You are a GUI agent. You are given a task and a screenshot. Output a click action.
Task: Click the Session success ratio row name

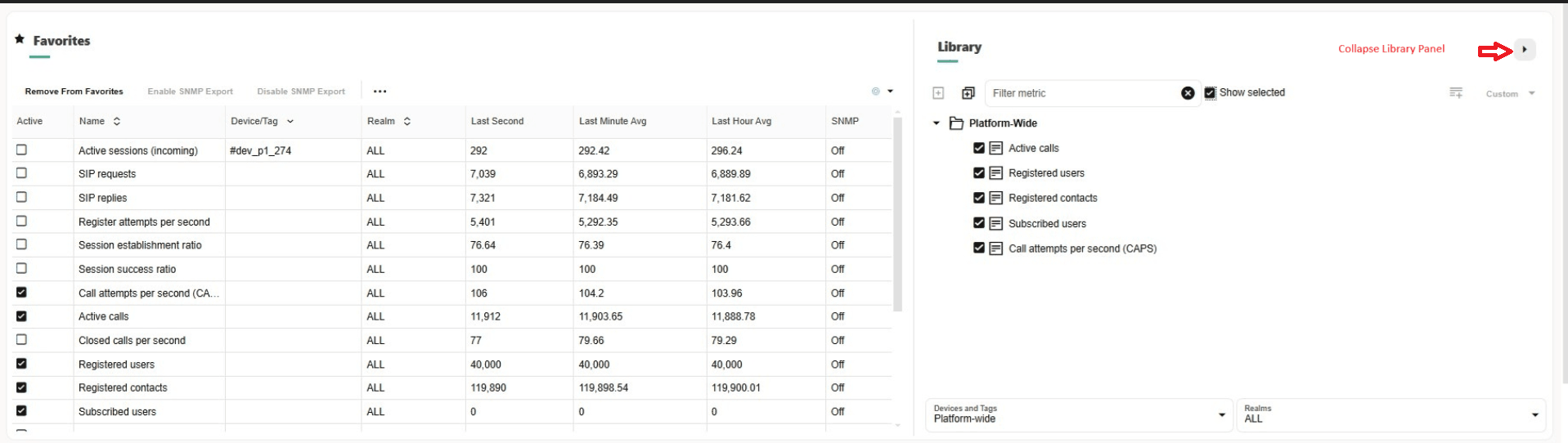pyautogui.click(x=127, y=269)
